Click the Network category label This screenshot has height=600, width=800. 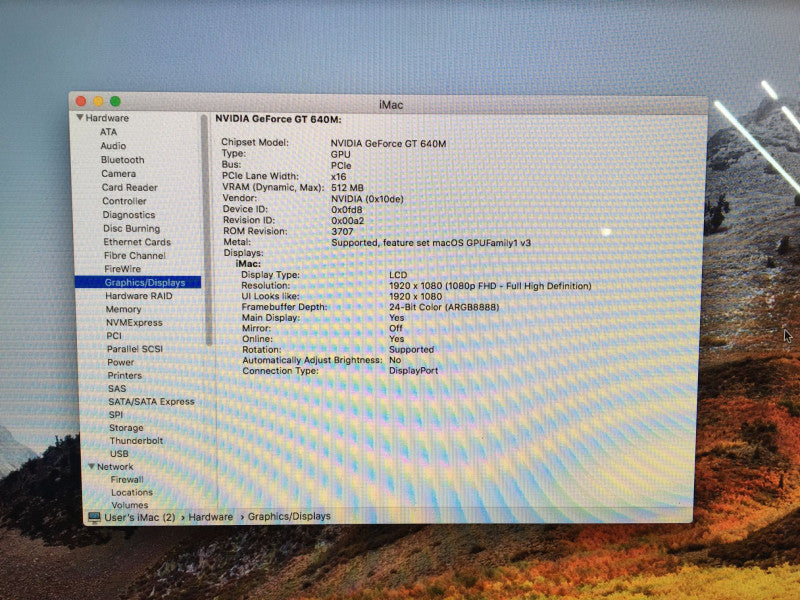(115, 467)
